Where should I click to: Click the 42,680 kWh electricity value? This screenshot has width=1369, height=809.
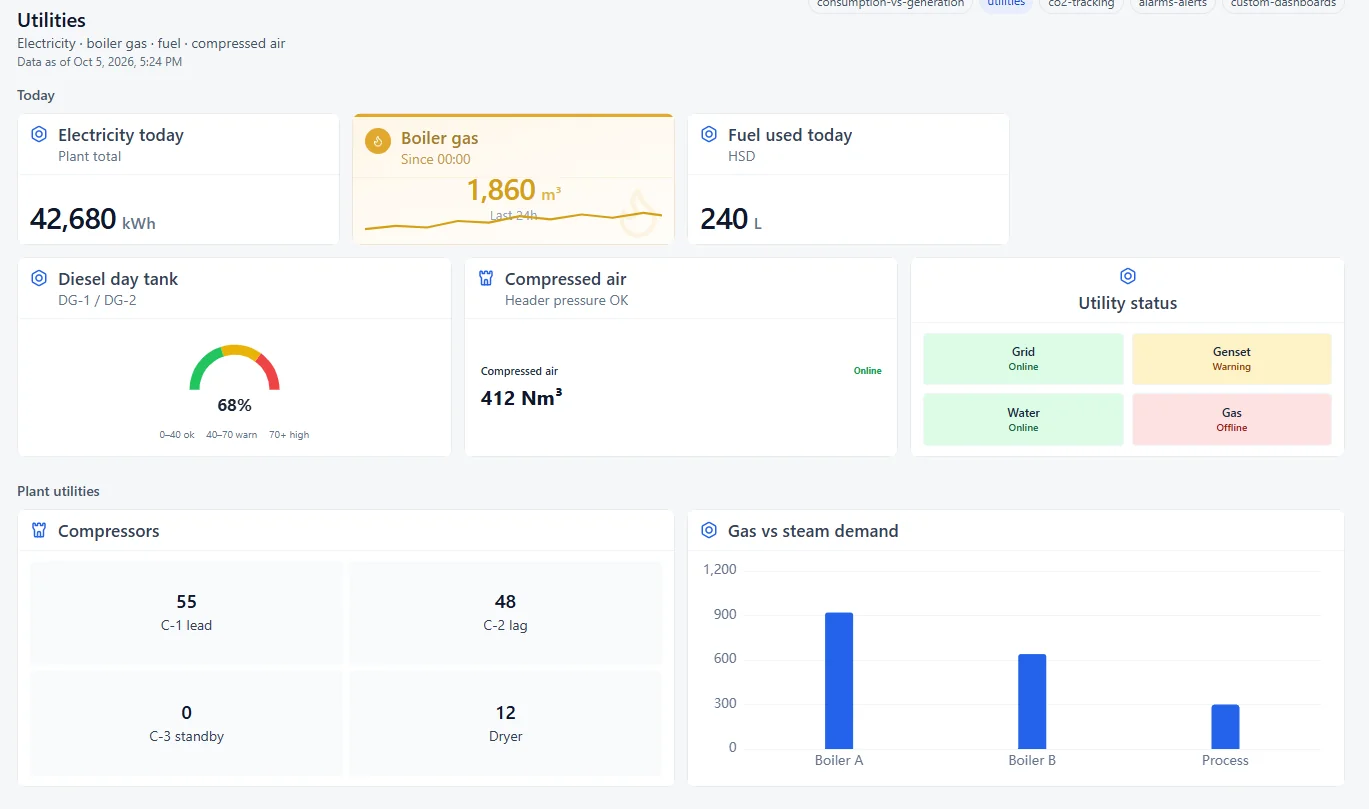(93, 219)
